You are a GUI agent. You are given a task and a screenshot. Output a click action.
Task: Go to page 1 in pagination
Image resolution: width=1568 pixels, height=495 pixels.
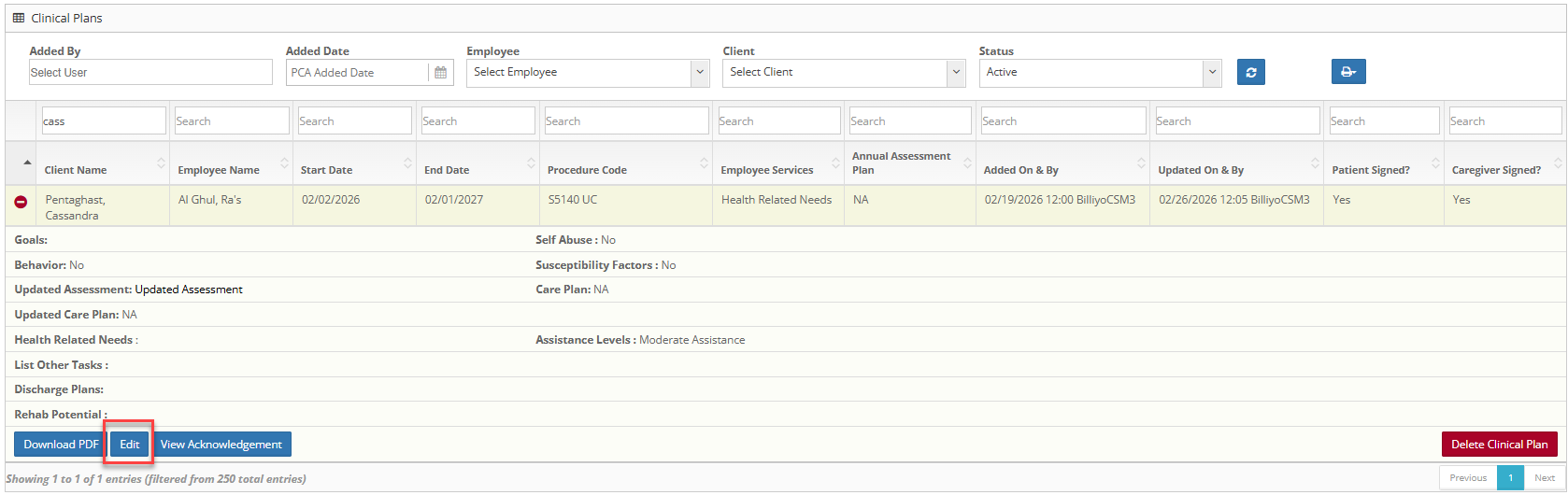(1509, 478)
